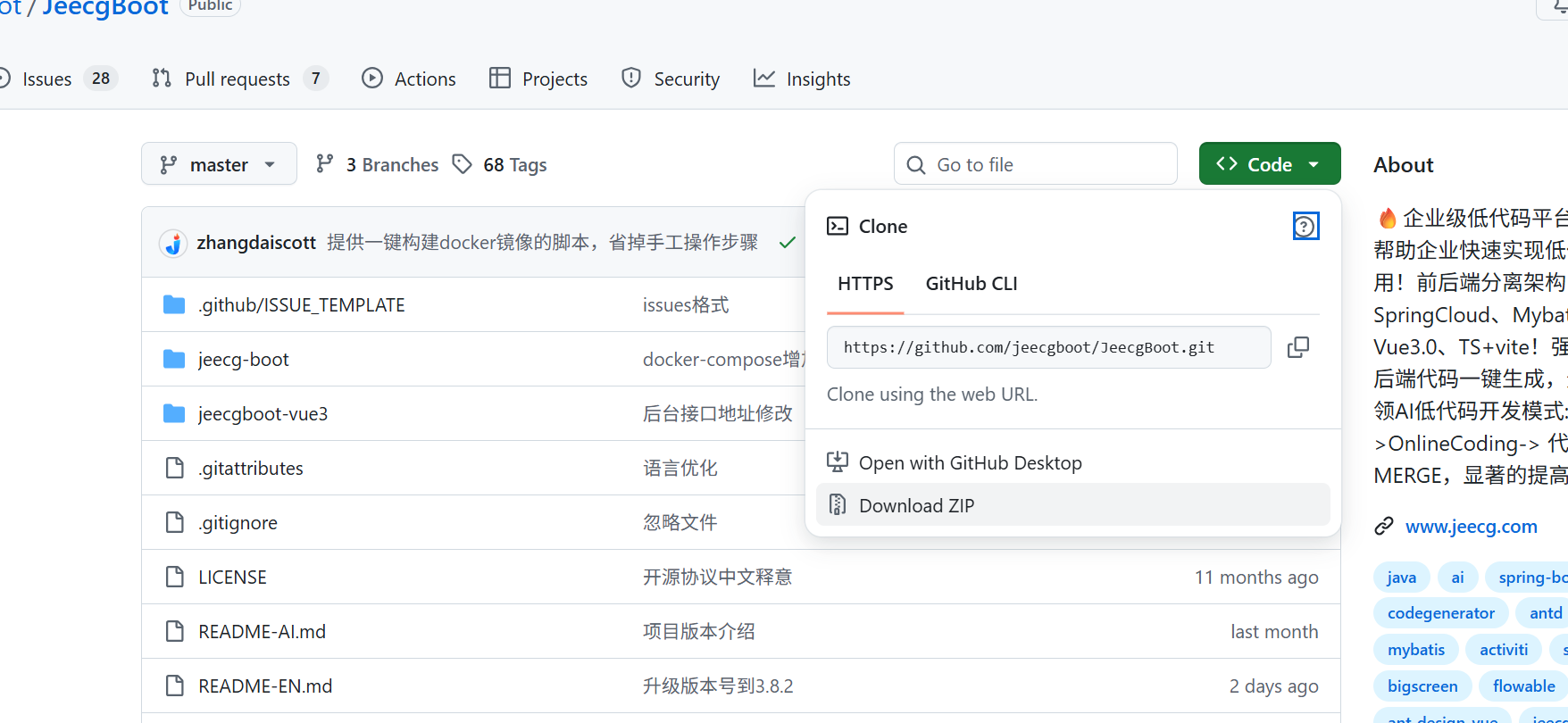This screenshot has height=723, width=1568.
Task: View the Insights tab
Action: tap(802, 79)
